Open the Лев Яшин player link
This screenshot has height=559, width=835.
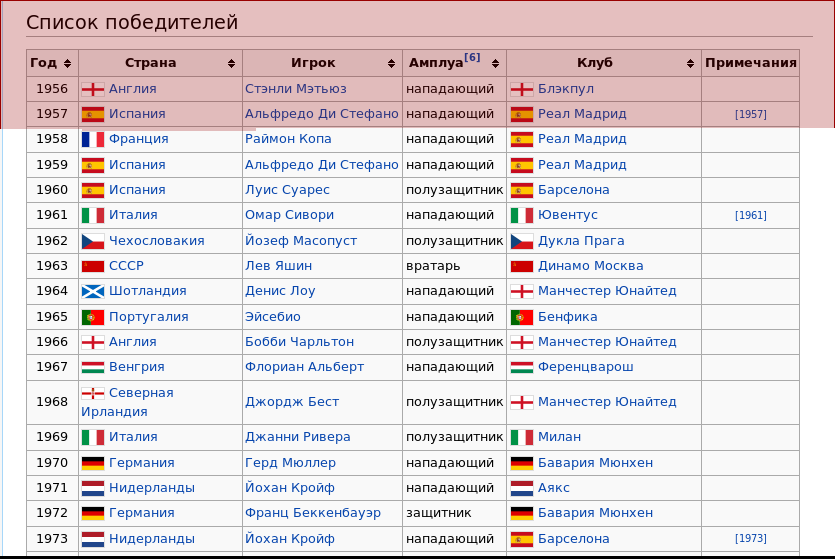pyautogui.click(x=279, y=266)
